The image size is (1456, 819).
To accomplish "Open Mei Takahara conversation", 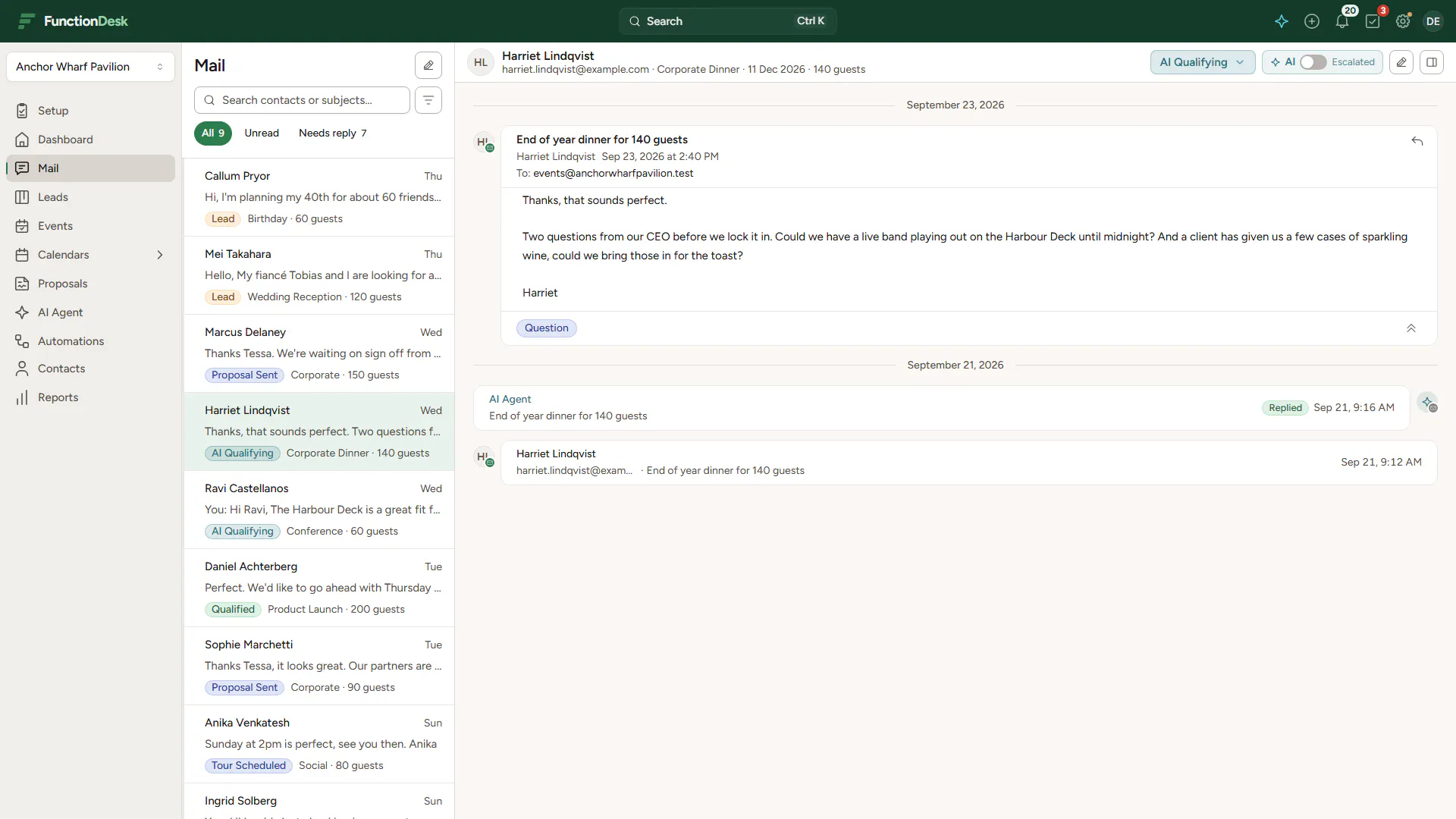I will 319,275.
